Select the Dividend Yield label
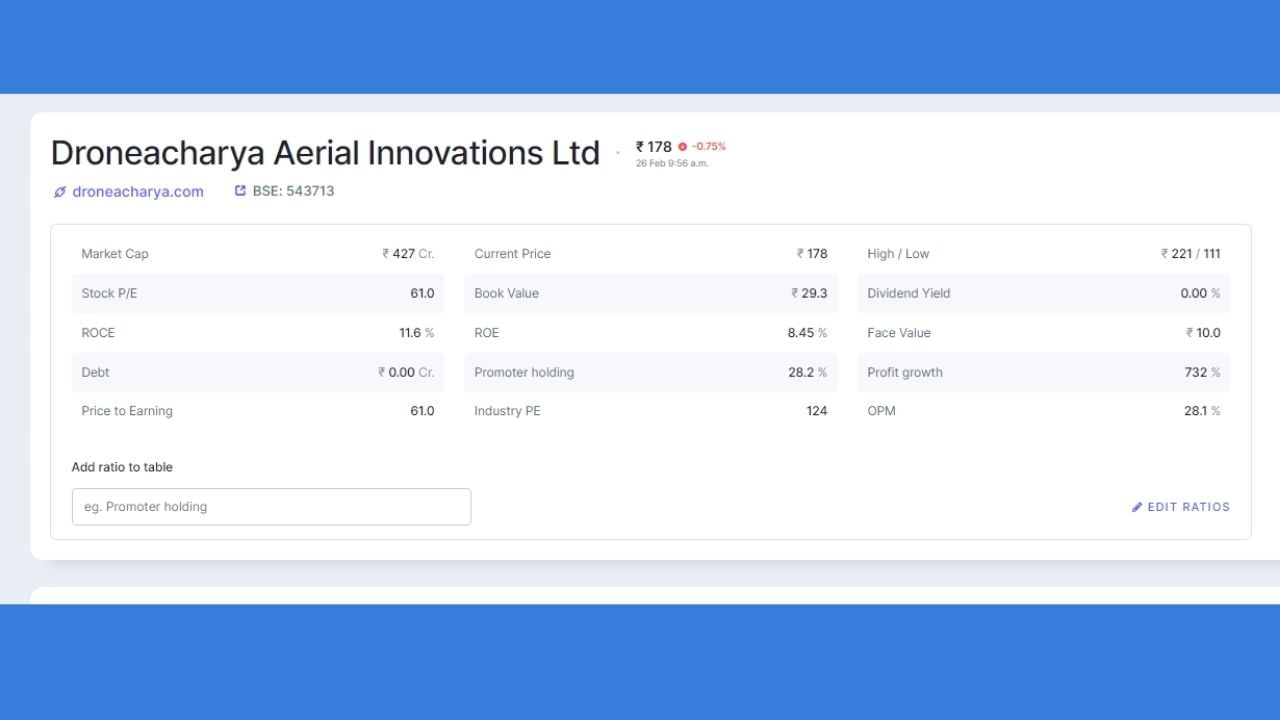The height and width of the screenshot is (720, 1280). point(909,293)
